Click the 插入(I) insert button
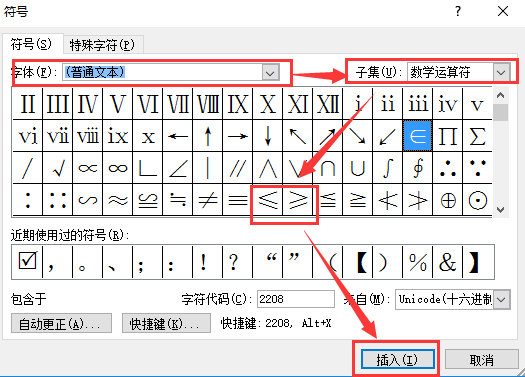525x377 pixels. [x=397, y=360]
